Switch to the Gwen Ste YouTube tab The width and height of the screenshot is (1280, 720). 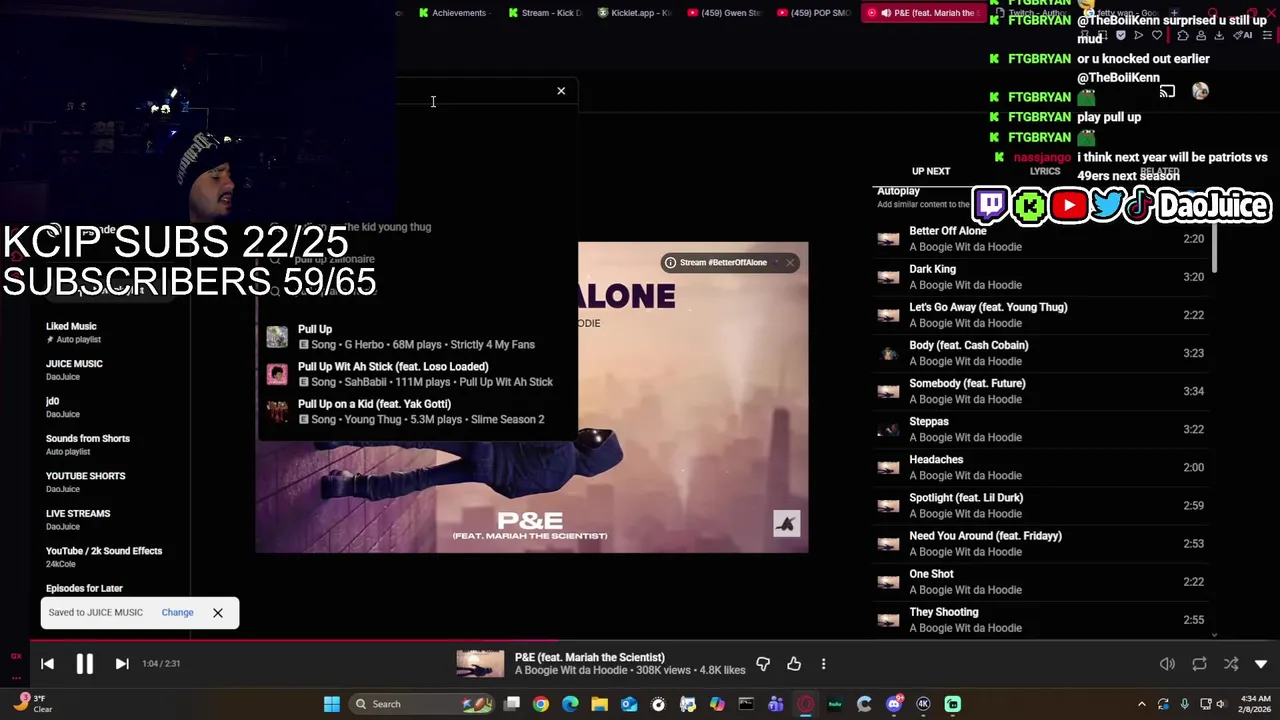725,13
